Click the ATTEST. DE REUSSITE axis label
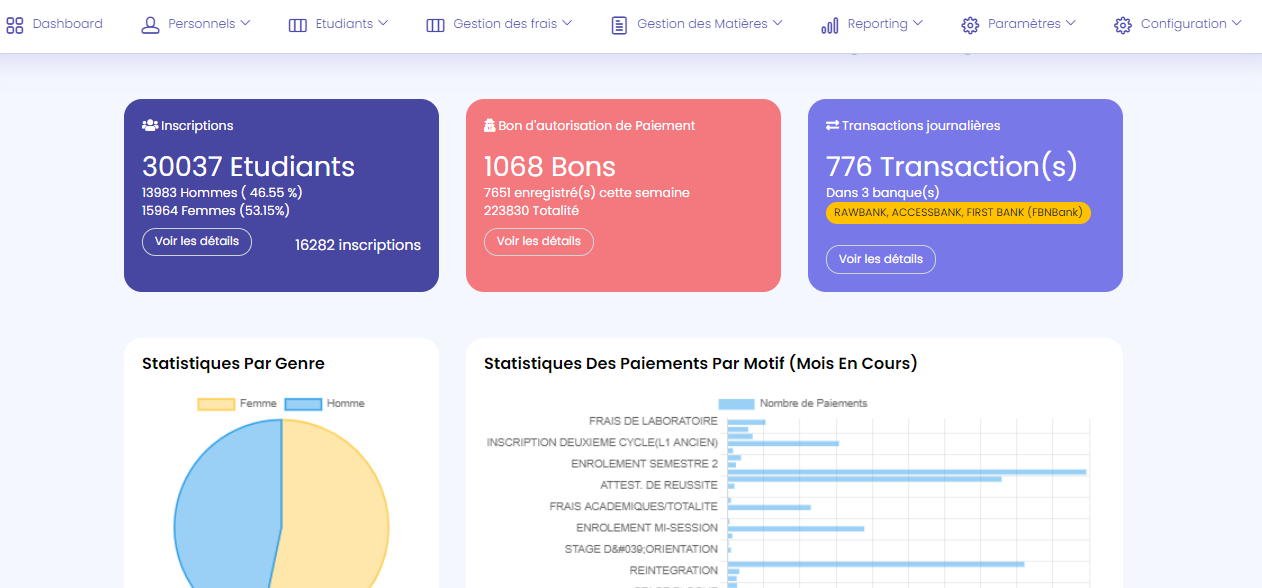 [x=659, y=485]
